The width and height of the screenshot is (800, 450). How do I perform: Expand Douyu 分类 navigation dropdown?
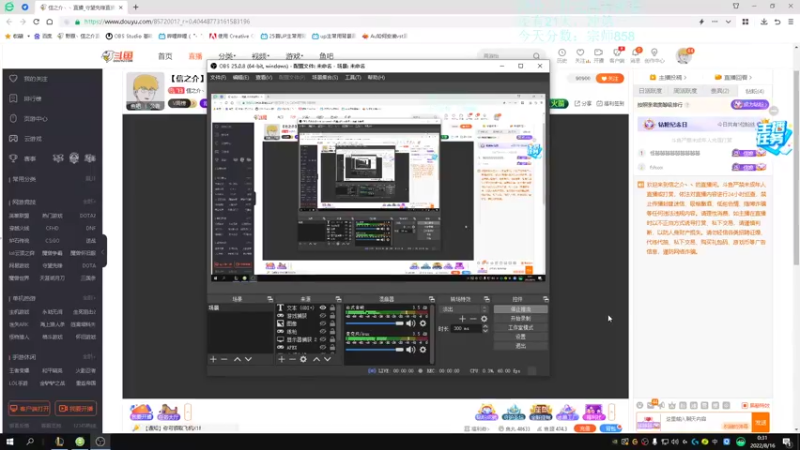[227, 56]
